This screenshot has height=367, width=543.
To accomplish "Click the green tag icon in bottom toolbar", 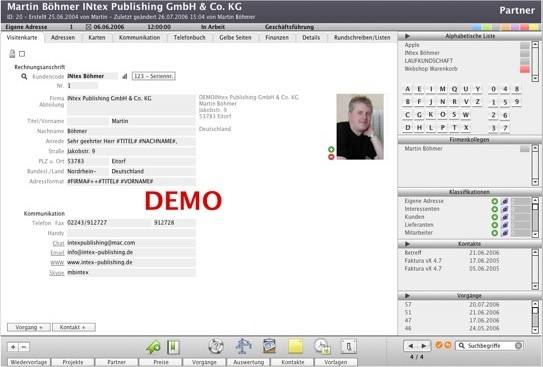I will (153, 347).
